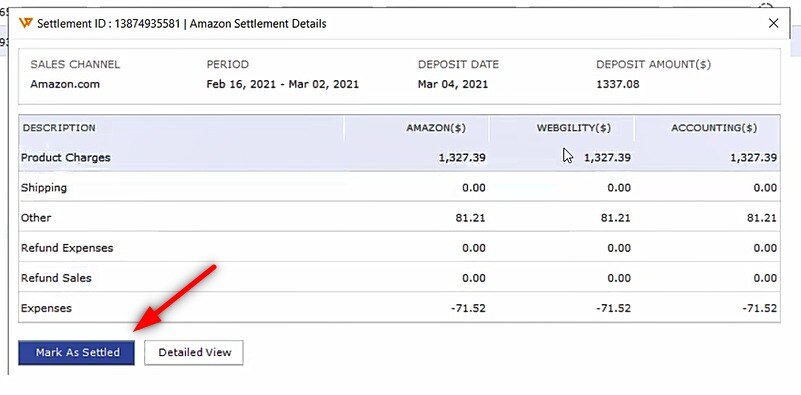Select the Other row label

[36, 218]
